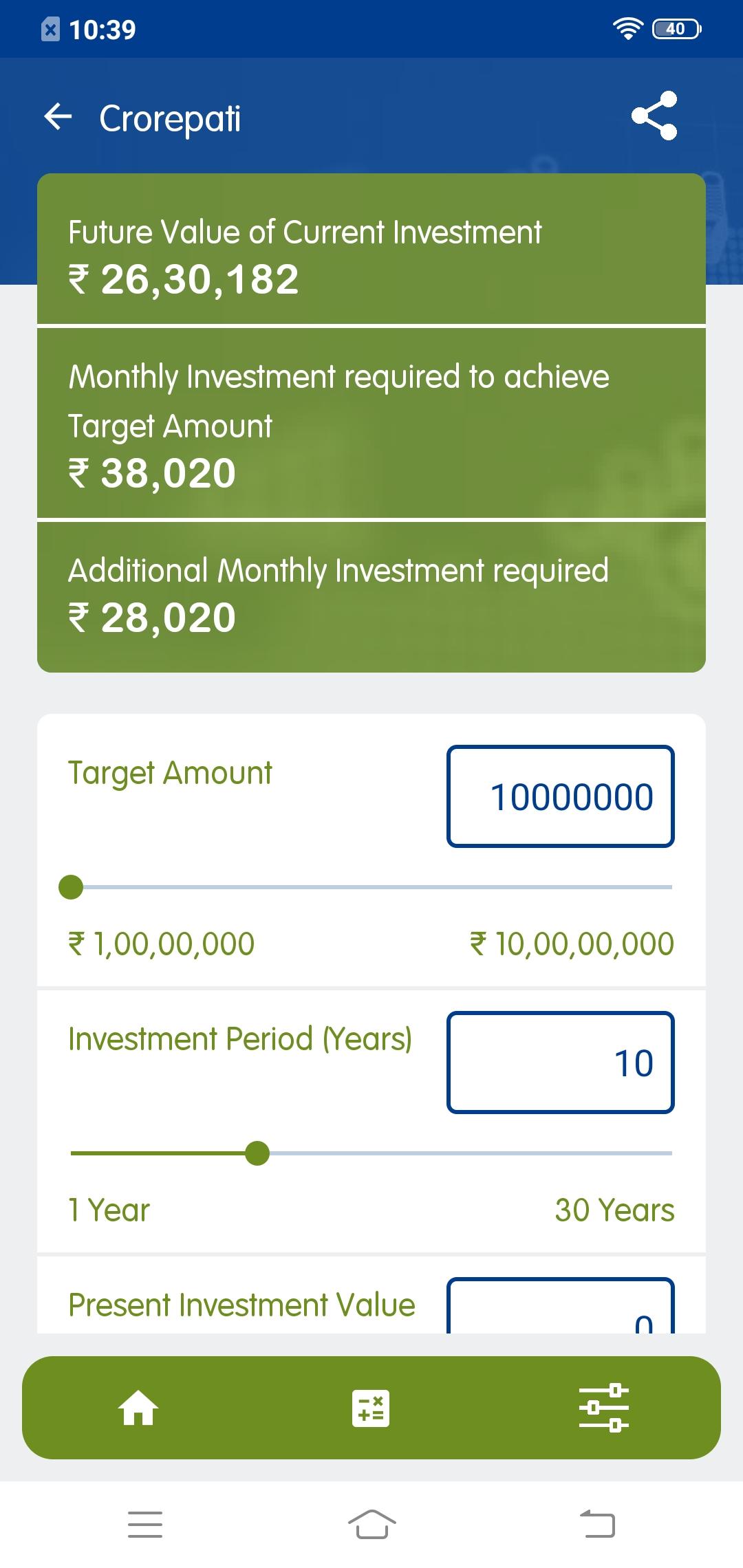Image resolution: width=743 pixels, height=1568 pixels.
Task: Tap the Android back navigation icon
Action: (x=597, y=1524)
